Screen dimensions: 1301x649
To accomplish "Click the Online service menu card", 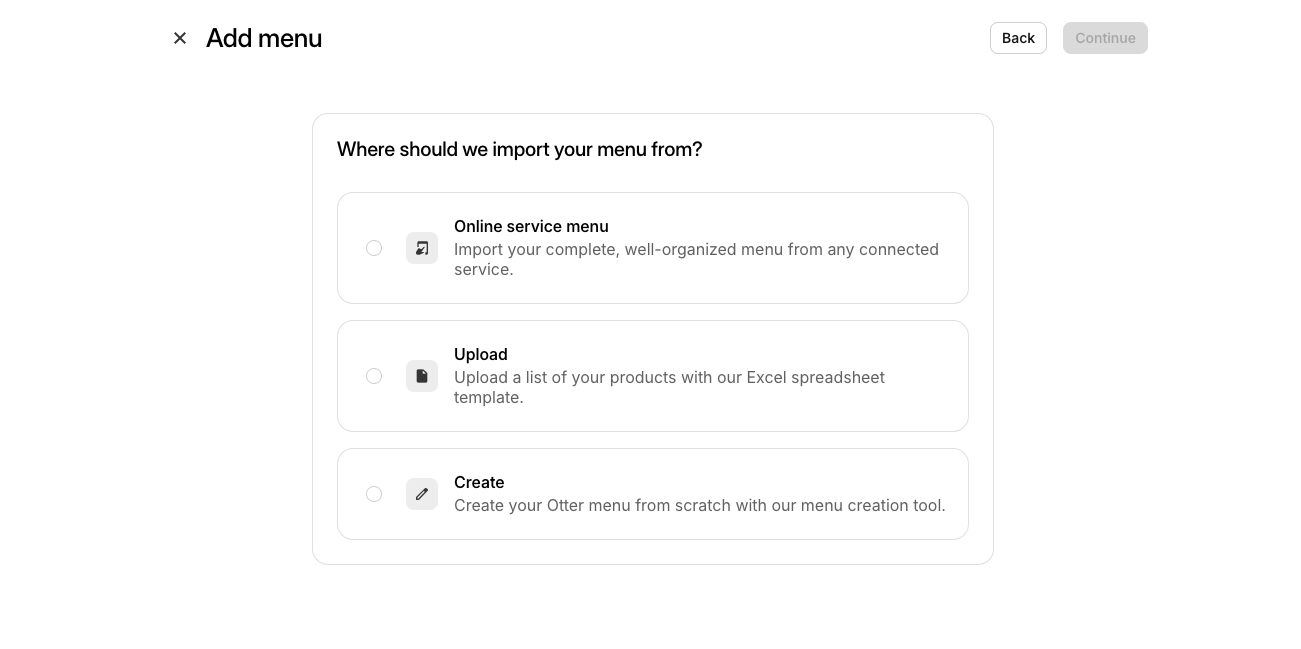I will (653, 248).
